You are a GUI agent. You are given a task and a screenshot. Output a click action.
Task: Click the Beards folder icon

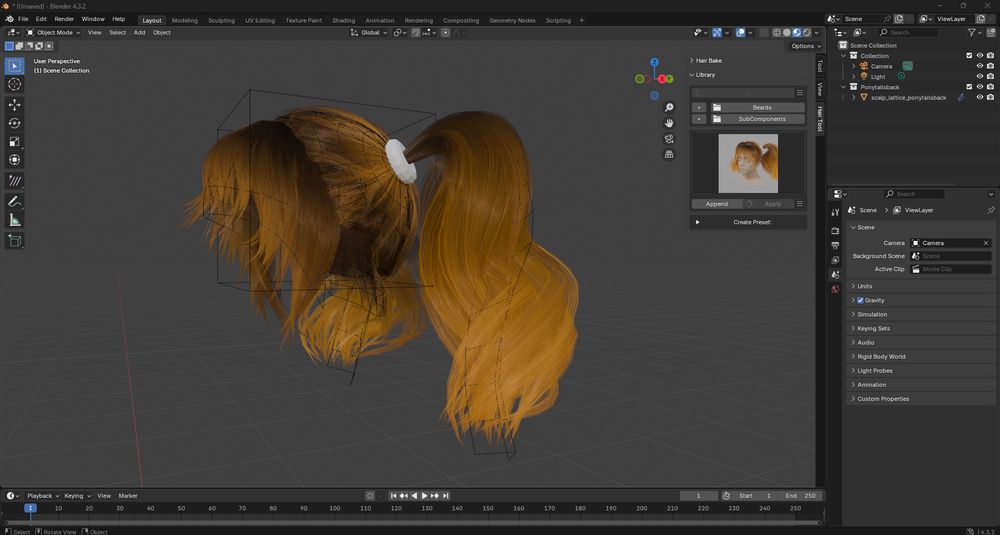(x=717, y=108)
